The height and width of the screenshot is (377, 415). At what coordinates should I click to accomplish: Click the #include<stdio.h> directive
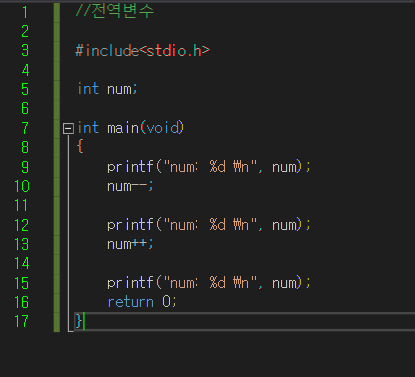[143, 51]
